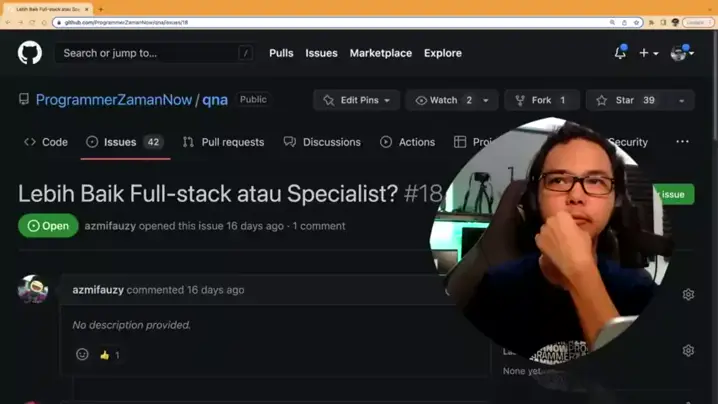
Task: Fork the repository using Fork button
Action: 541,100
